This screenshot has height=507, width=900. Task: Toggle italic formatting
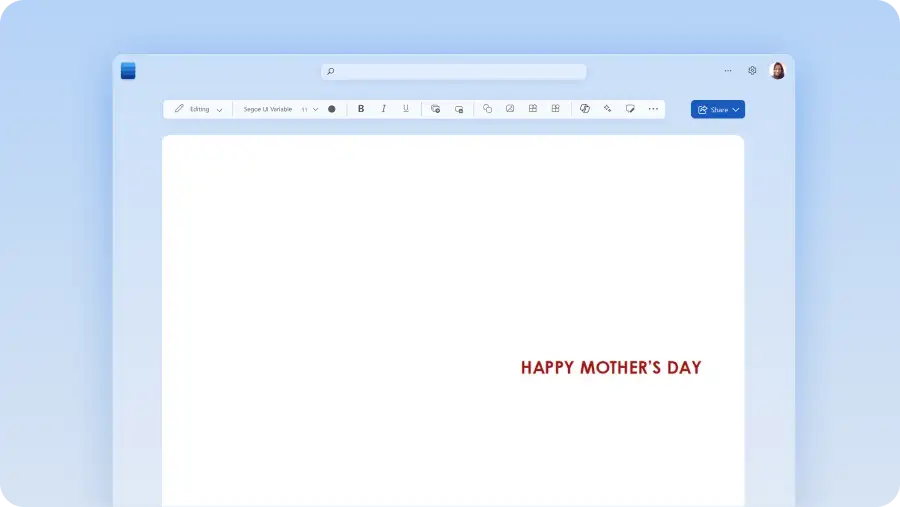tap(383, 109)
